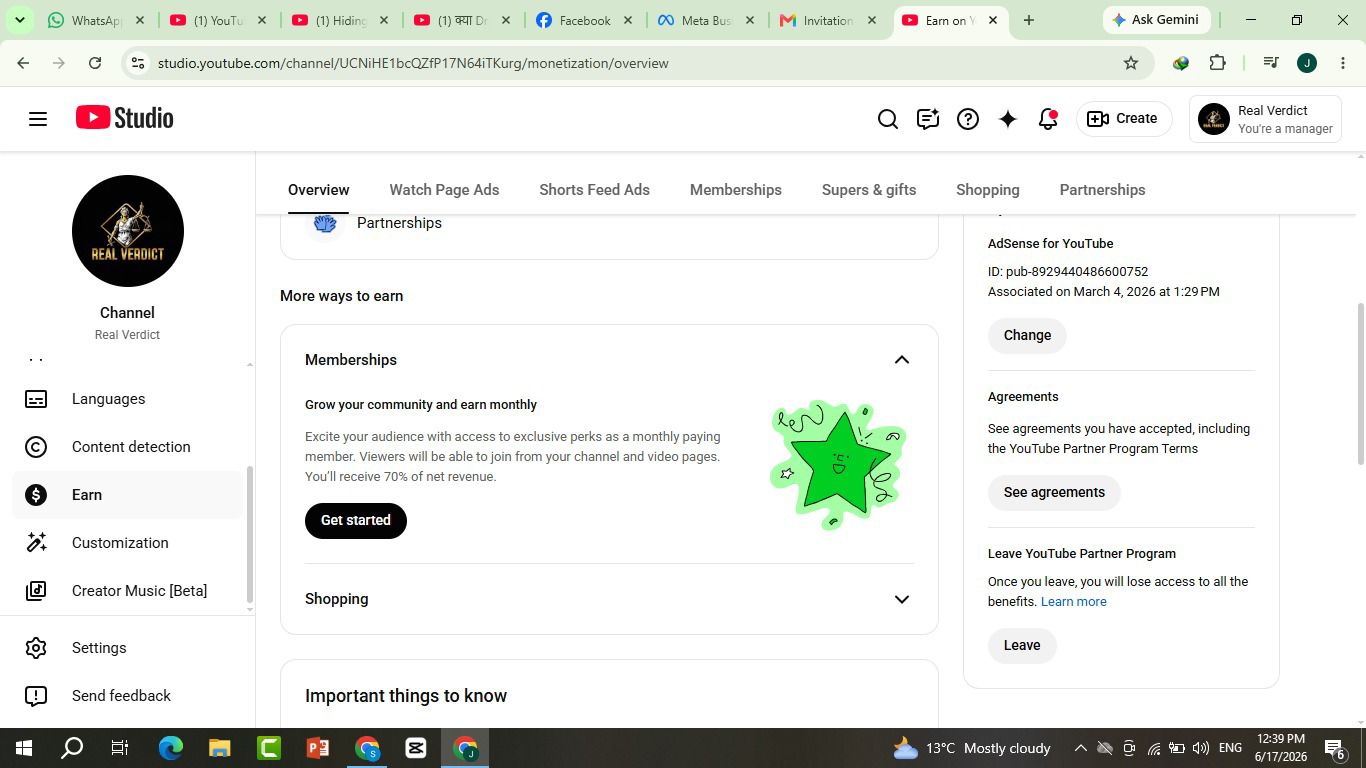This screenshot has width=1366, height=768.
Task: Click Send feedback in the sidebar
Action: tap(128, 696)
